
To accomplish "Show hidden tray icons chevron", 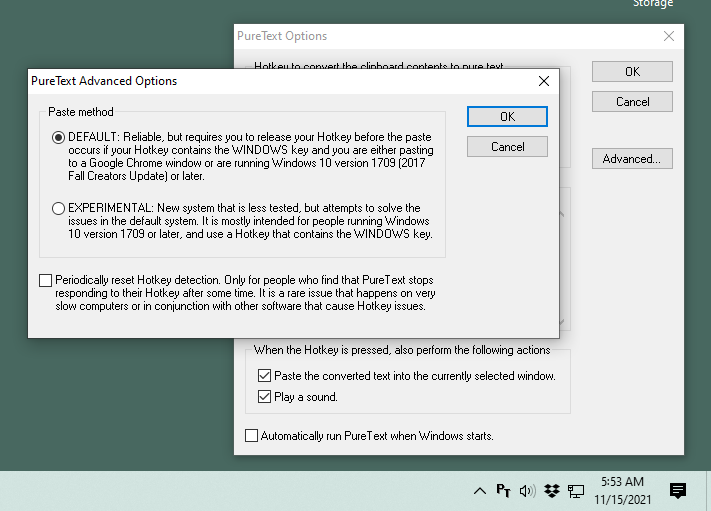I will coord(480,491).
